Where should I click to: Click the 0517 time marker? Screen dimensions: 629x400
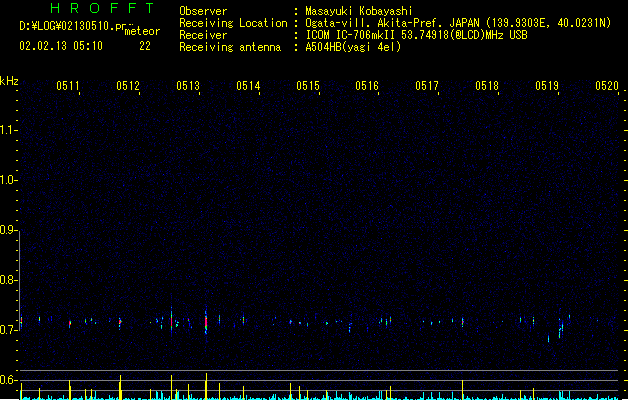coord(427,86)
